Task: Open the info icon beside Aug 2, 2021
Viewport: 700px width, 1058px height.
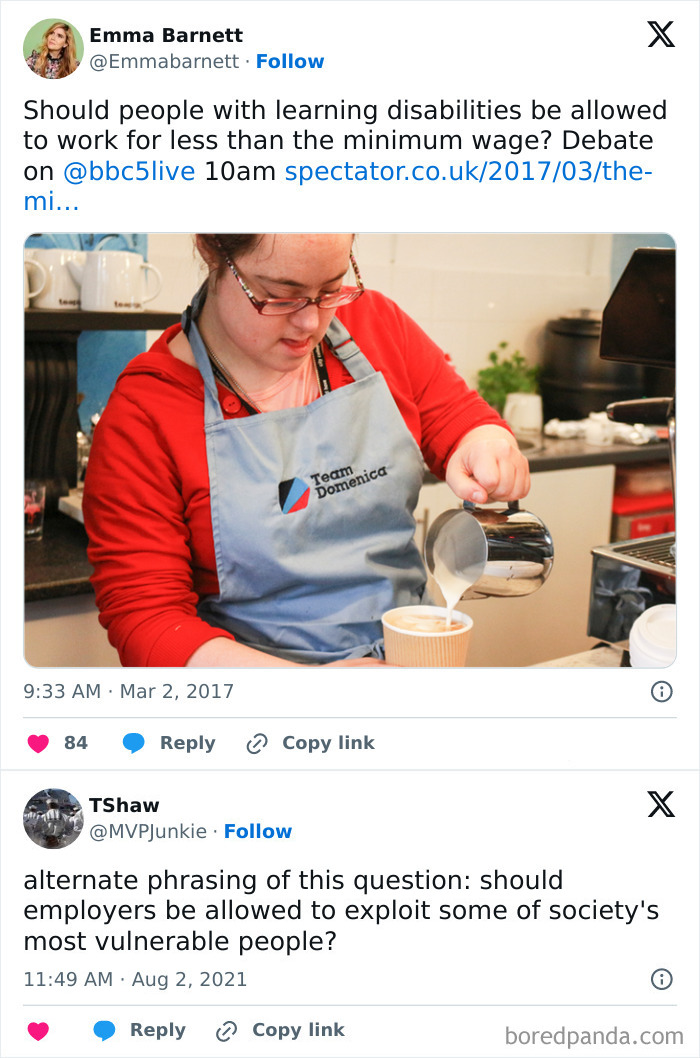Action: pyautogui.click(x=662, y=979)
